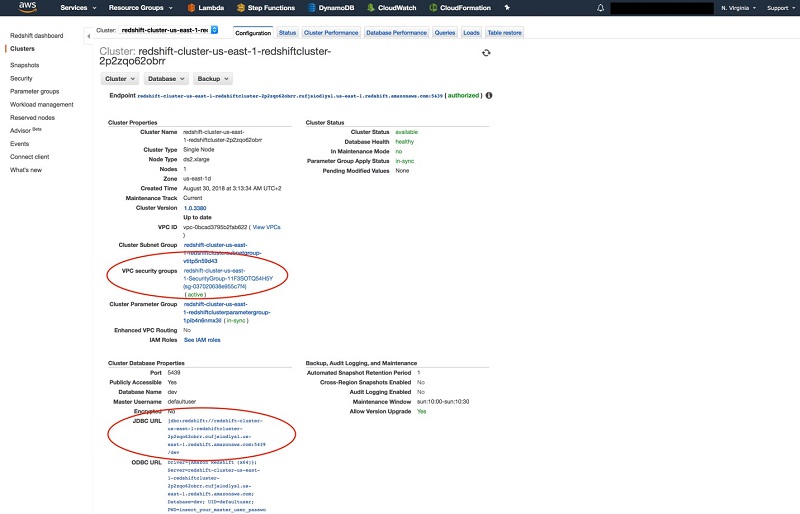Viewport: 800px width, 514px height.
Task: Open Workload management in the sidebar
Action: (42, 105)
